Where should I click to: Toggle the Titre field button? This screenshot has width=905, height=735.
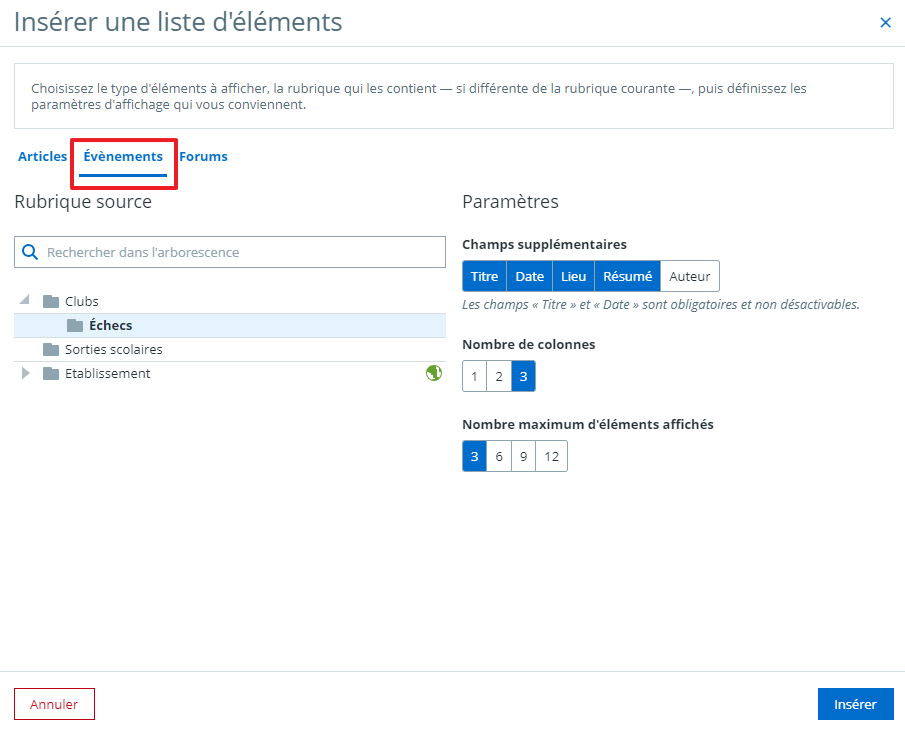click(x=484, y=276)
